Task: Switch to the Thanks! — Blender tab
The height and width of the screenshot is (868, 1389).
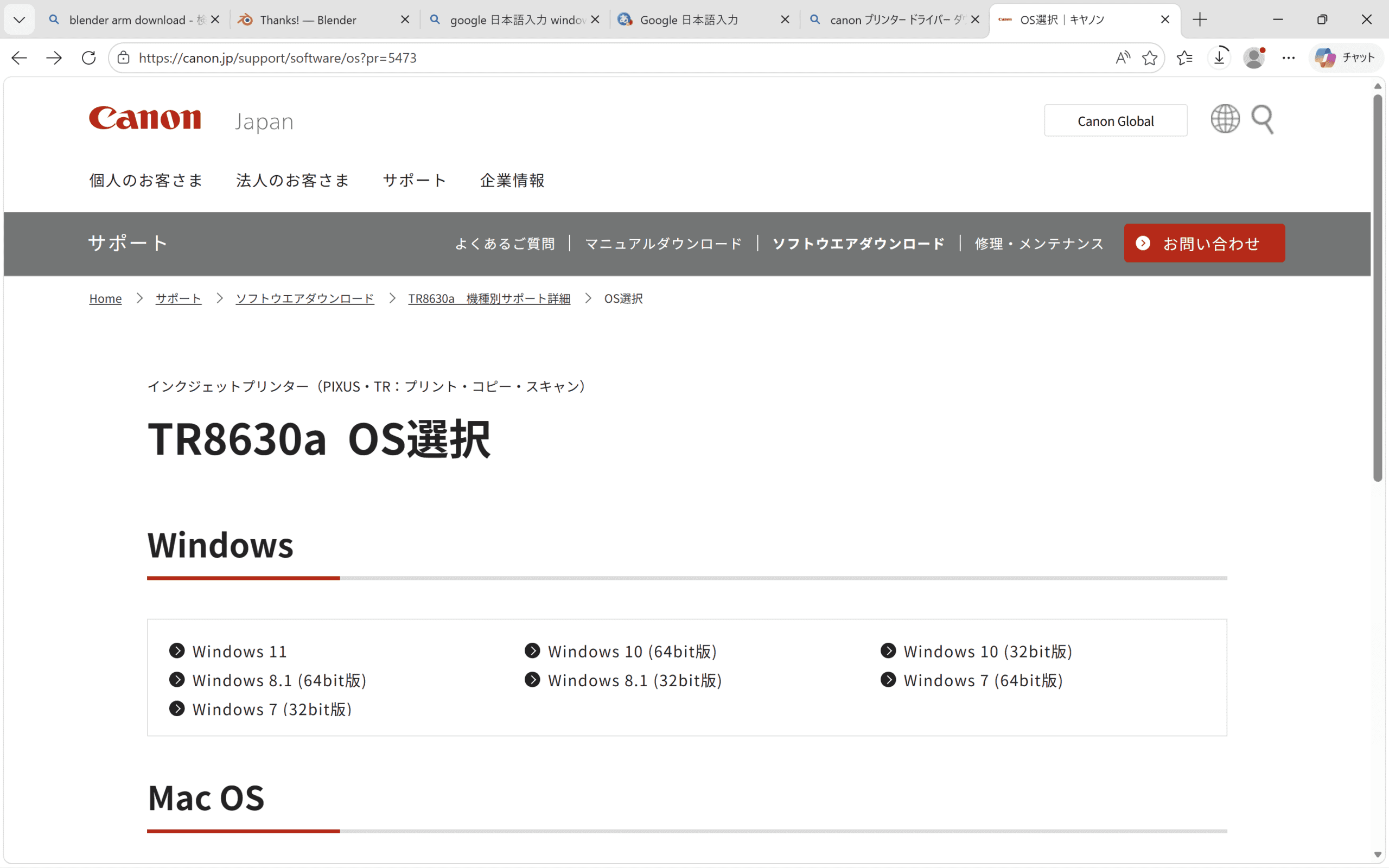Action: coord(308,19)
